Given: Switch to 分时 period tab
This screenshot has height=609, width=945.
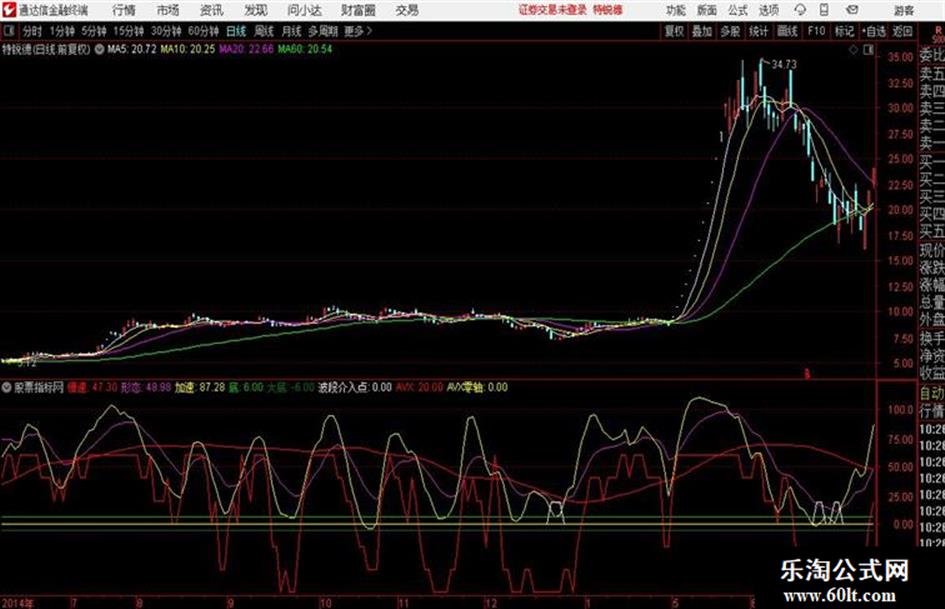Looking at the screenshot, I should pyautogui.click(x=33, y=31).
